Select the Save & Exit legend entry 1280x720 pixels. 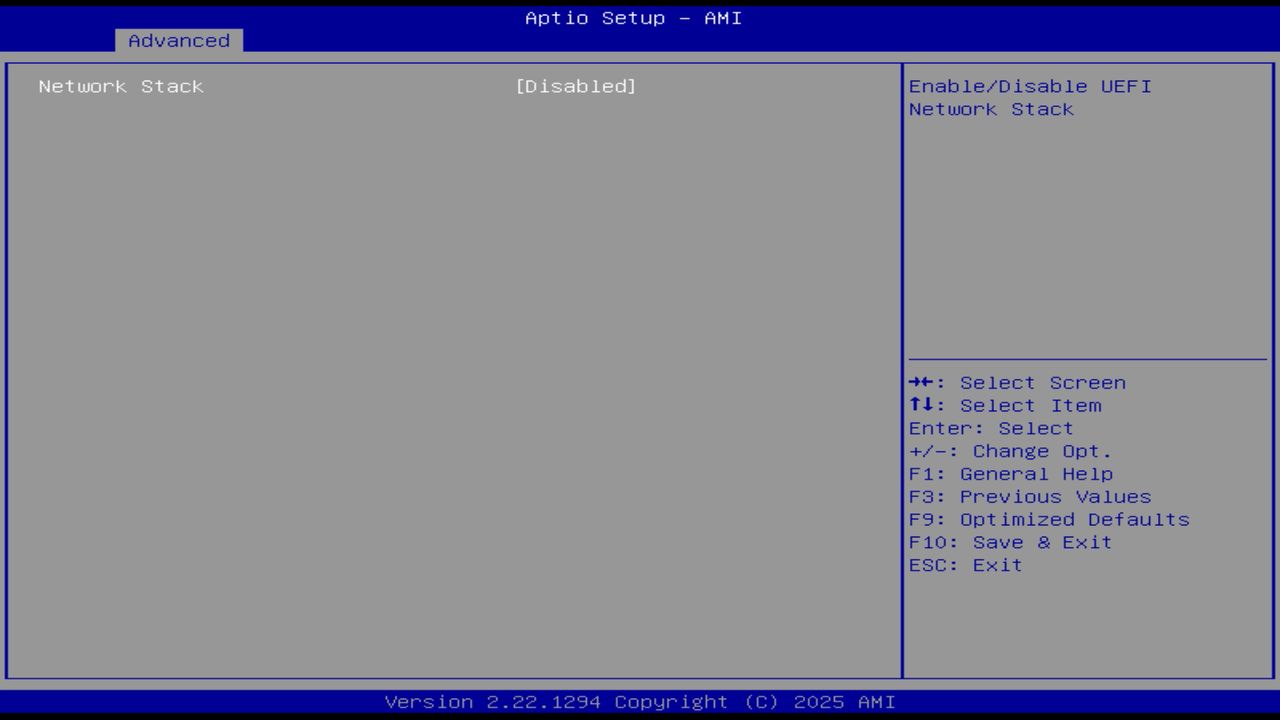click(1010, 542)
